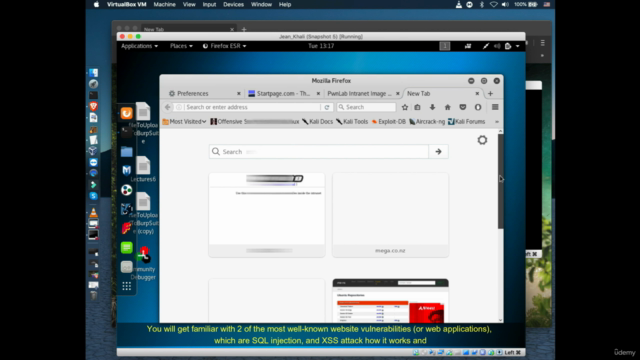Viewport: 640px width, 360px height.
Task: Reload the page with the refresh icon
Action: point(327,107)
